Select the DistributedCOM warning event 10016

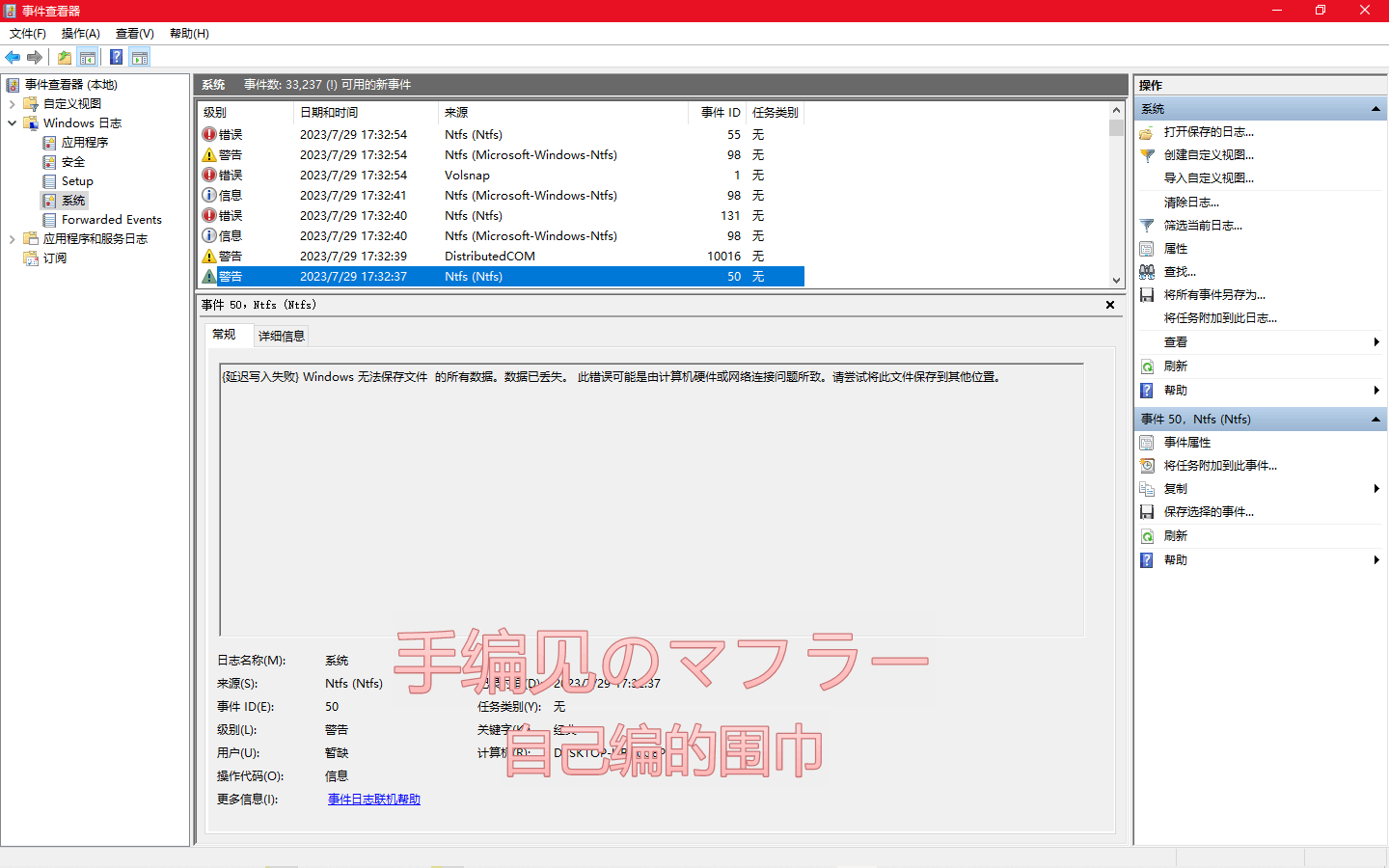pos(501,257)
